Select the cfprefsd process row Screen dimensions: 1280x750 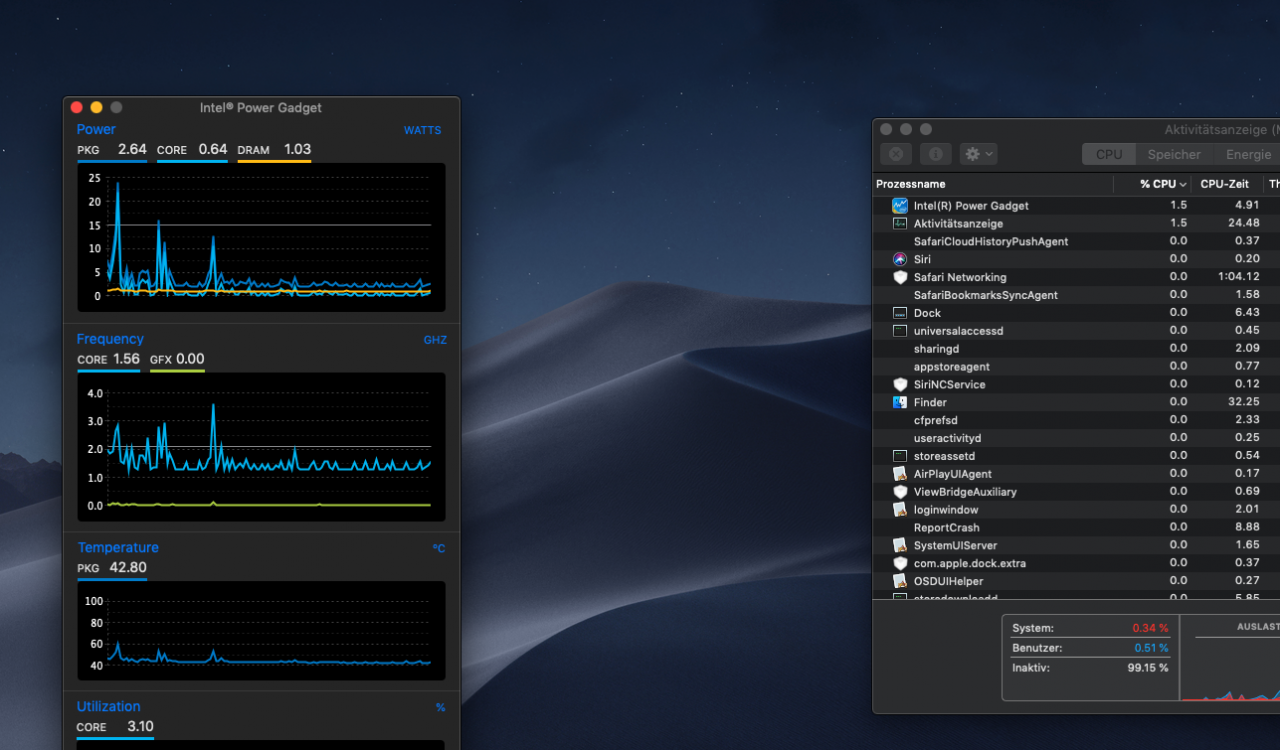1076,420
